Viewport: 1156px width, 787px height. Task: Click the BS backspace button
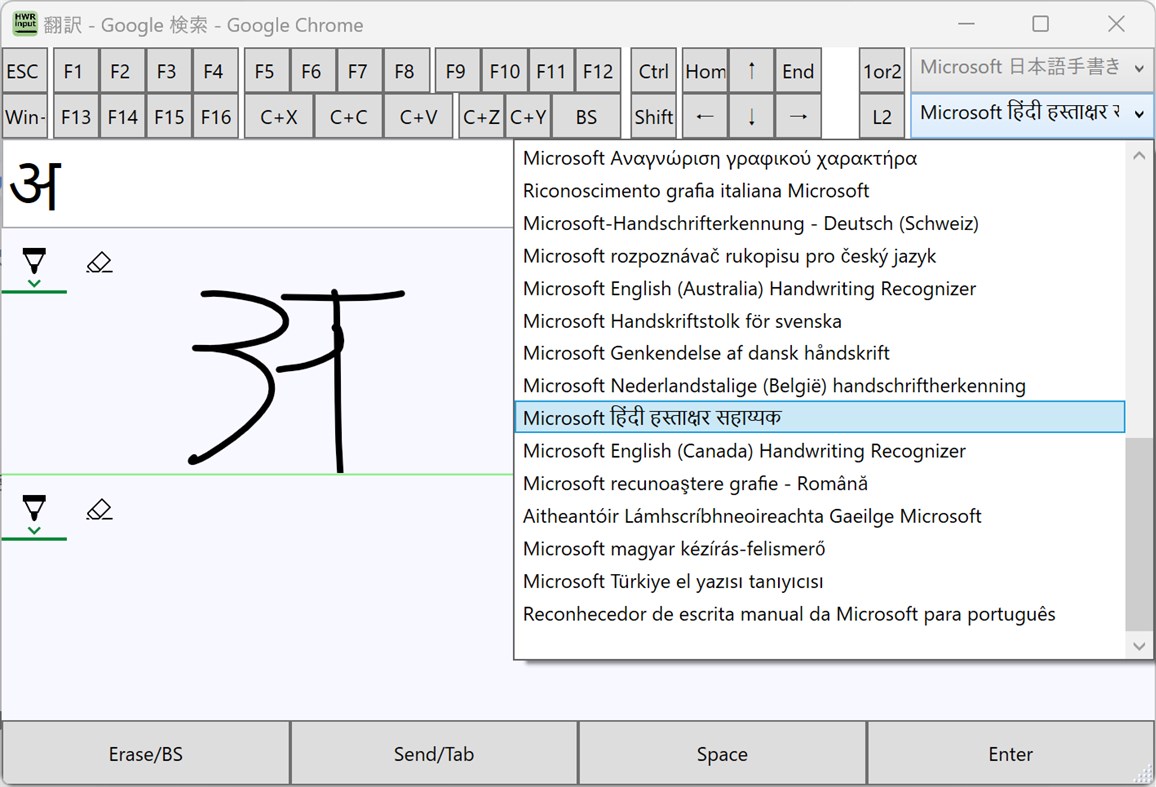point(586,117)
